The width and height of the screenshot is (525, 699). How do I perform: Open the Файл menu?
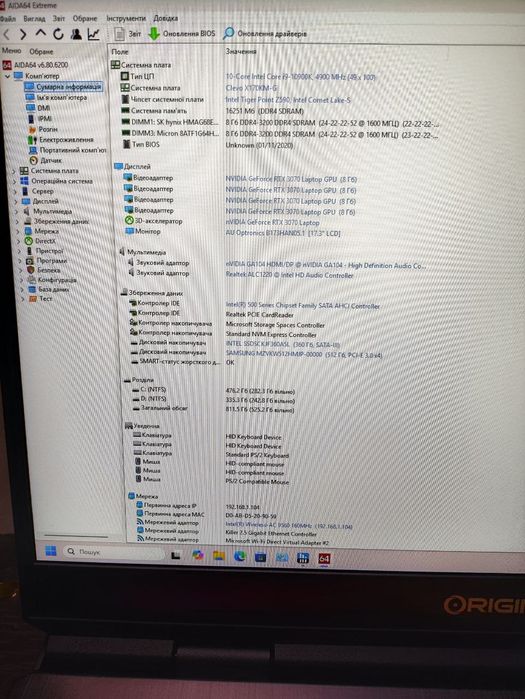click(8, 18)
